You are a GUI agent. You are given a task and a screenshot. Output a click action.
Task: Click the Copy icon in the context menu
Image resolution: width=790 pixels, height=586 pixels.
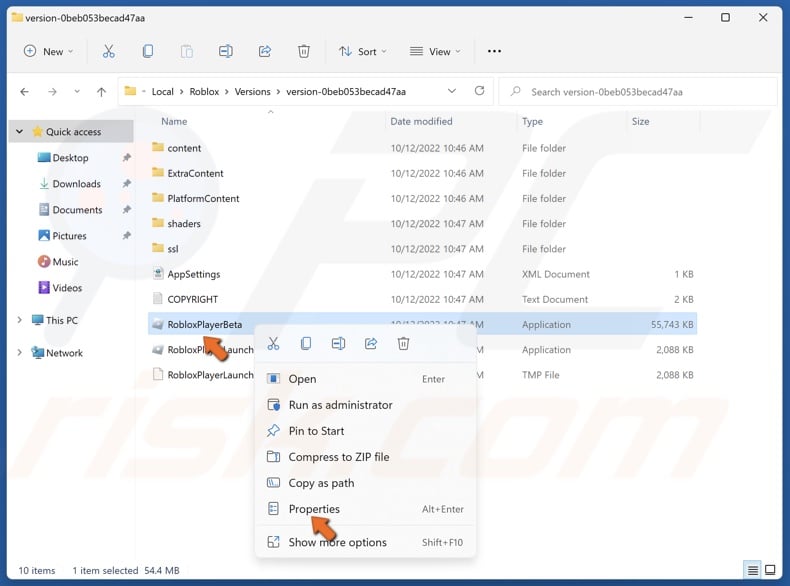pos(306,344)
